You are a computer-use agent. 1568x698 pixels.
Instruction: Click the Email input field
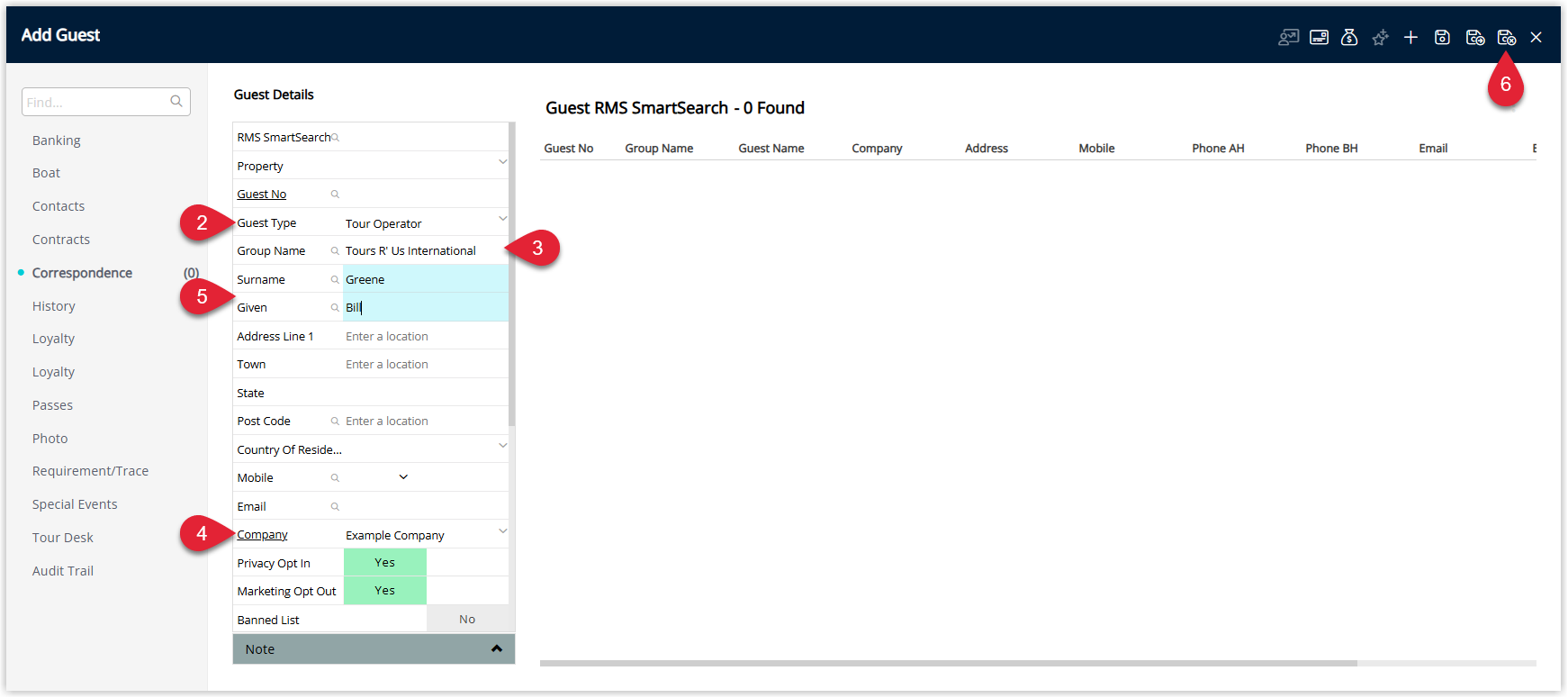[x=426, y=506]
